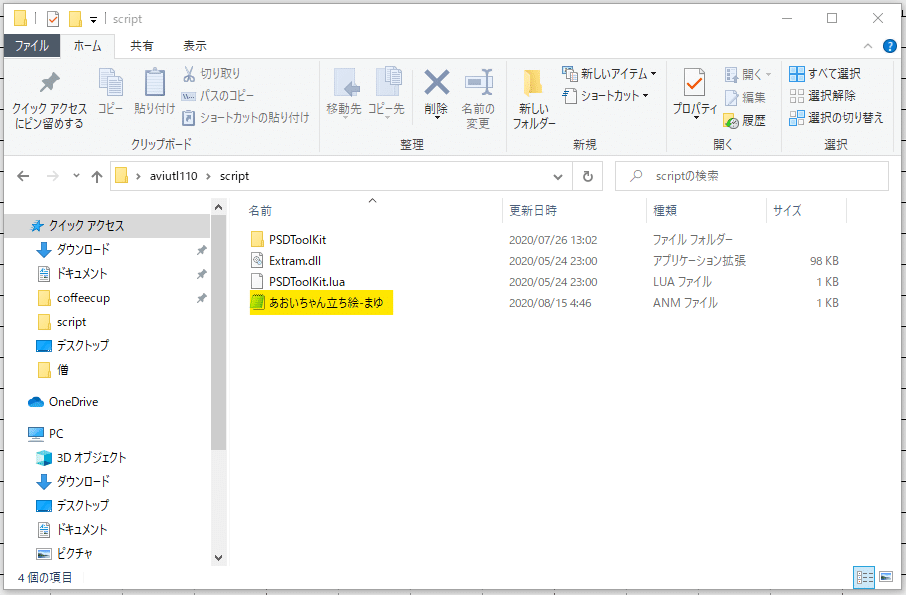Open Explorer help question mark icon
The image size is (906, 595).
pos(890,46)
